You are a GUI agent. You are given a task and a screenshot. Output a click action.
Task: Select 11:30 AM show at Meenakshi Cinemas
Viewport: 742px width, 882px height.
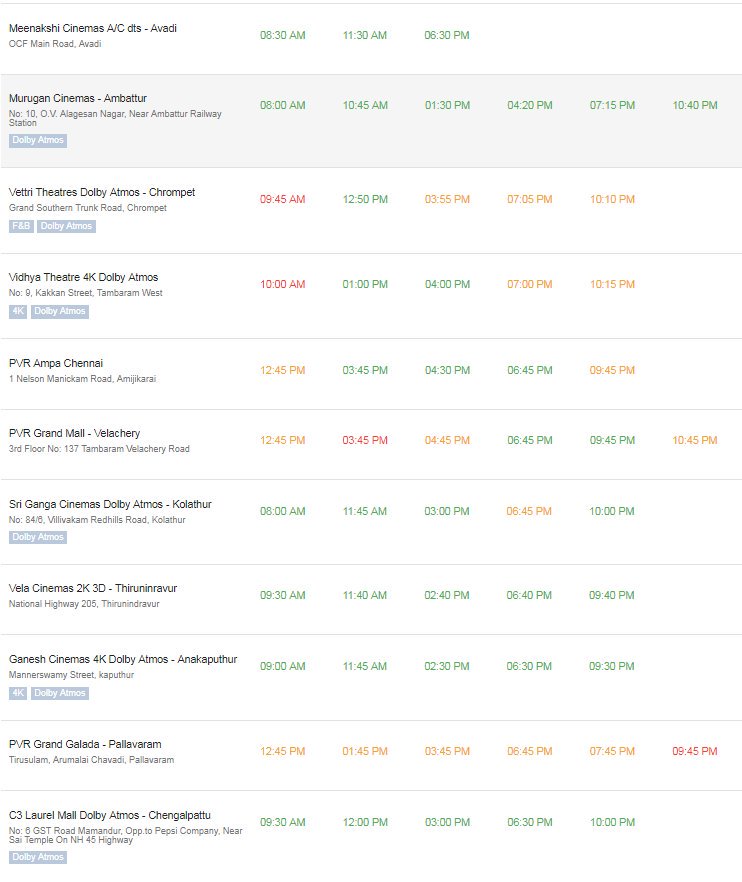click(x=365, y=35)
